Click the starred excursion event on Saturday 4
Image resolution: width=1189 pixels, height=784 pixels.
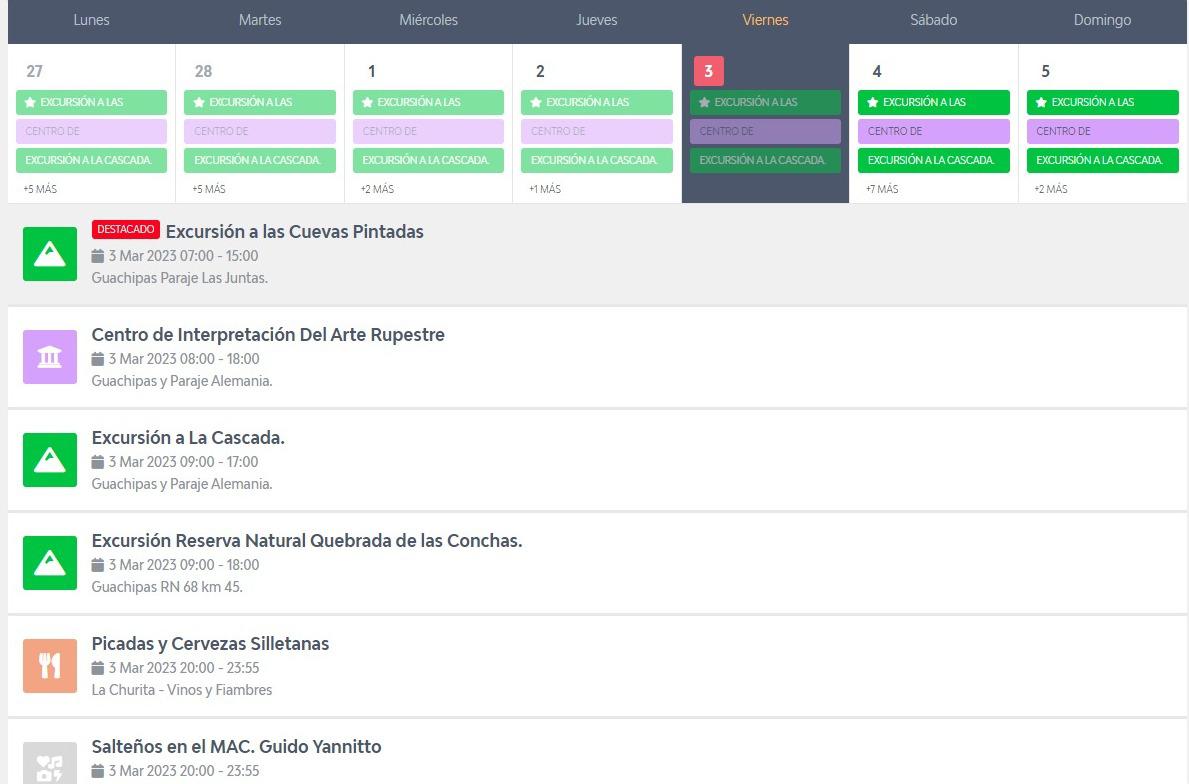933,102
